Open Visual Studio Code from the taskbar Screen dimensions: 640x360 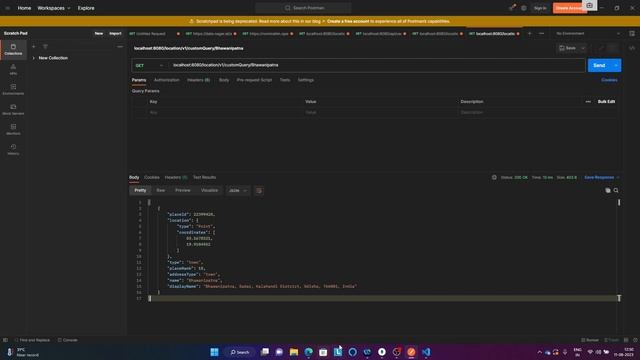426,352
